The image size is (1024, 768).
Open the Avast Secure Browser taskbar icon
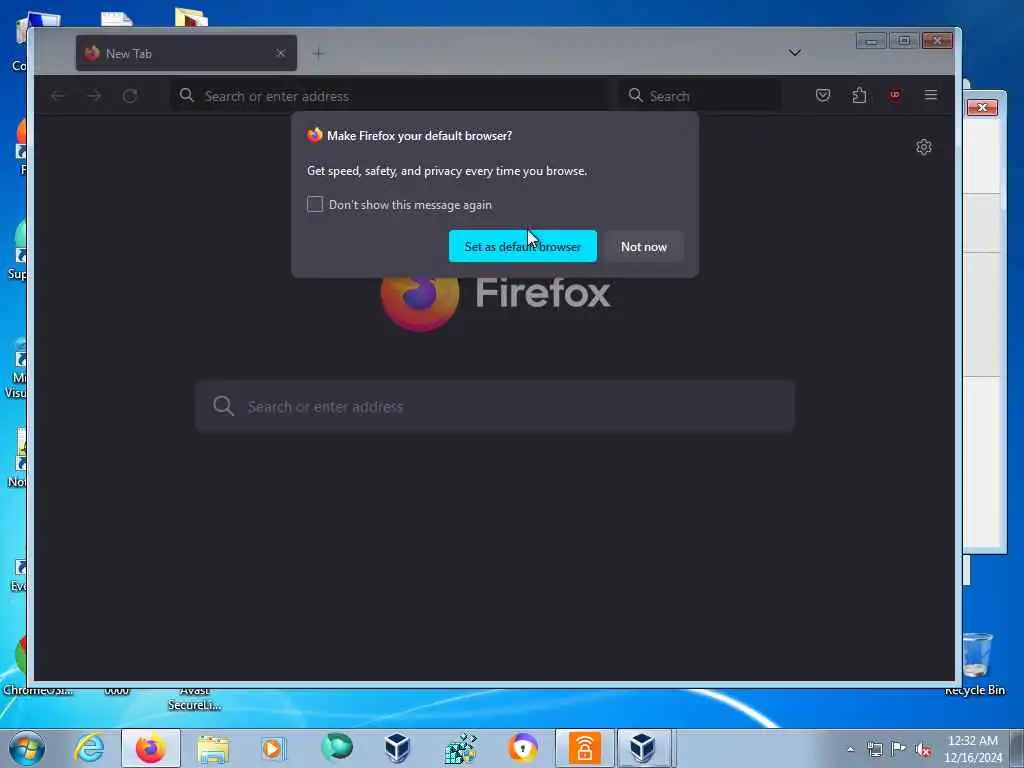point(522,748)
